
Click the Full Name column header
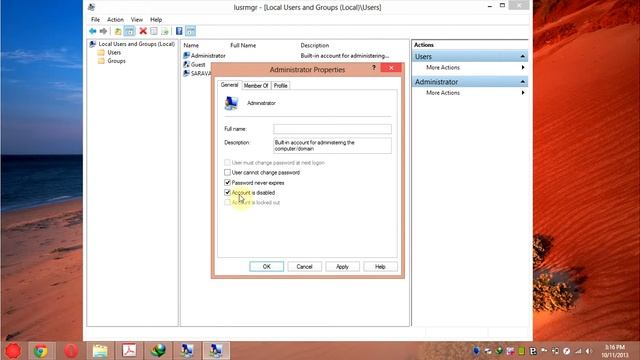pyautogui.click(x=243, y=45)
